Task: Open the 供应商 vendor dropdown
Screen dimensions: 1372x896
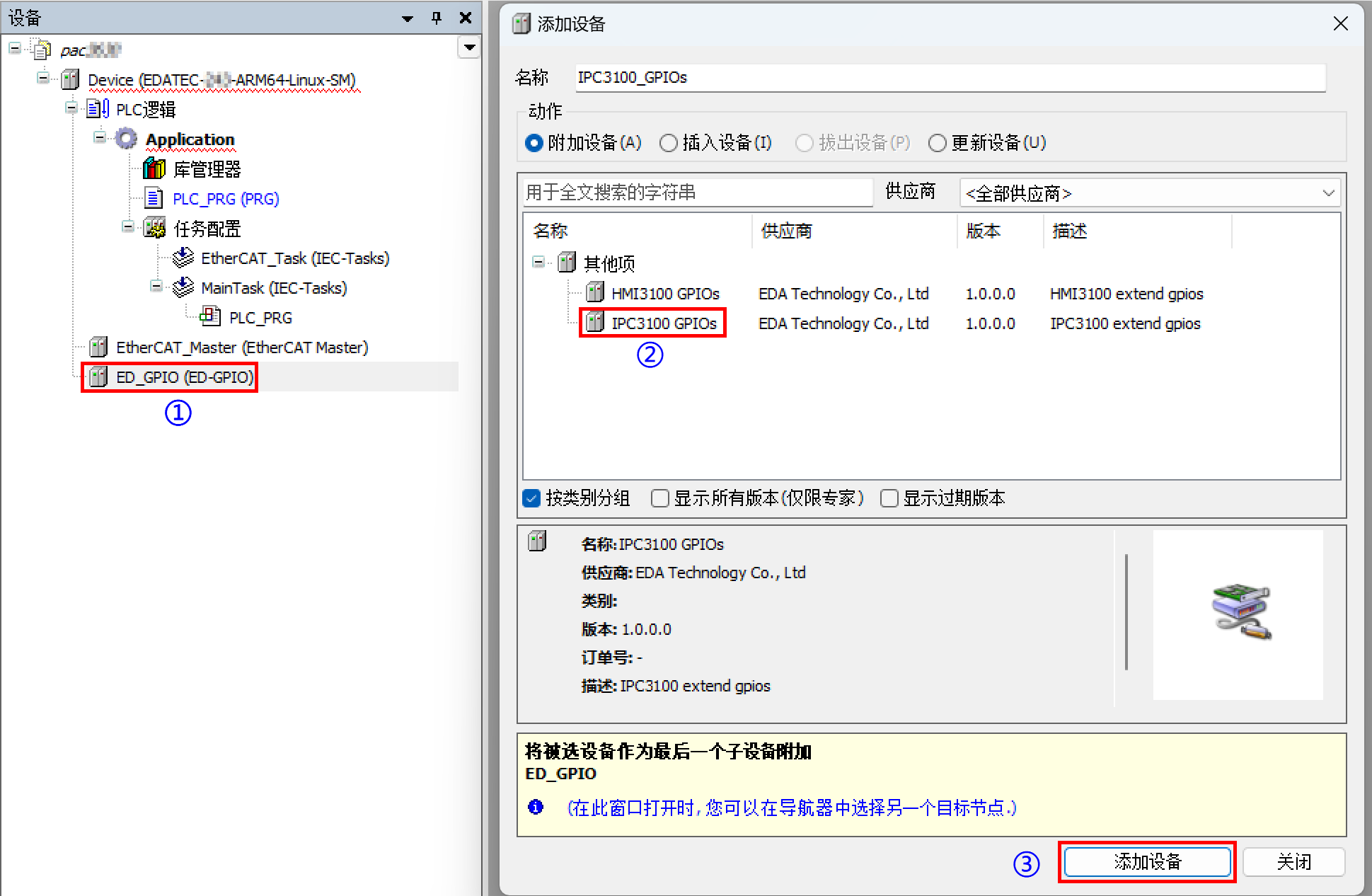Action: tap(1328, 193)
